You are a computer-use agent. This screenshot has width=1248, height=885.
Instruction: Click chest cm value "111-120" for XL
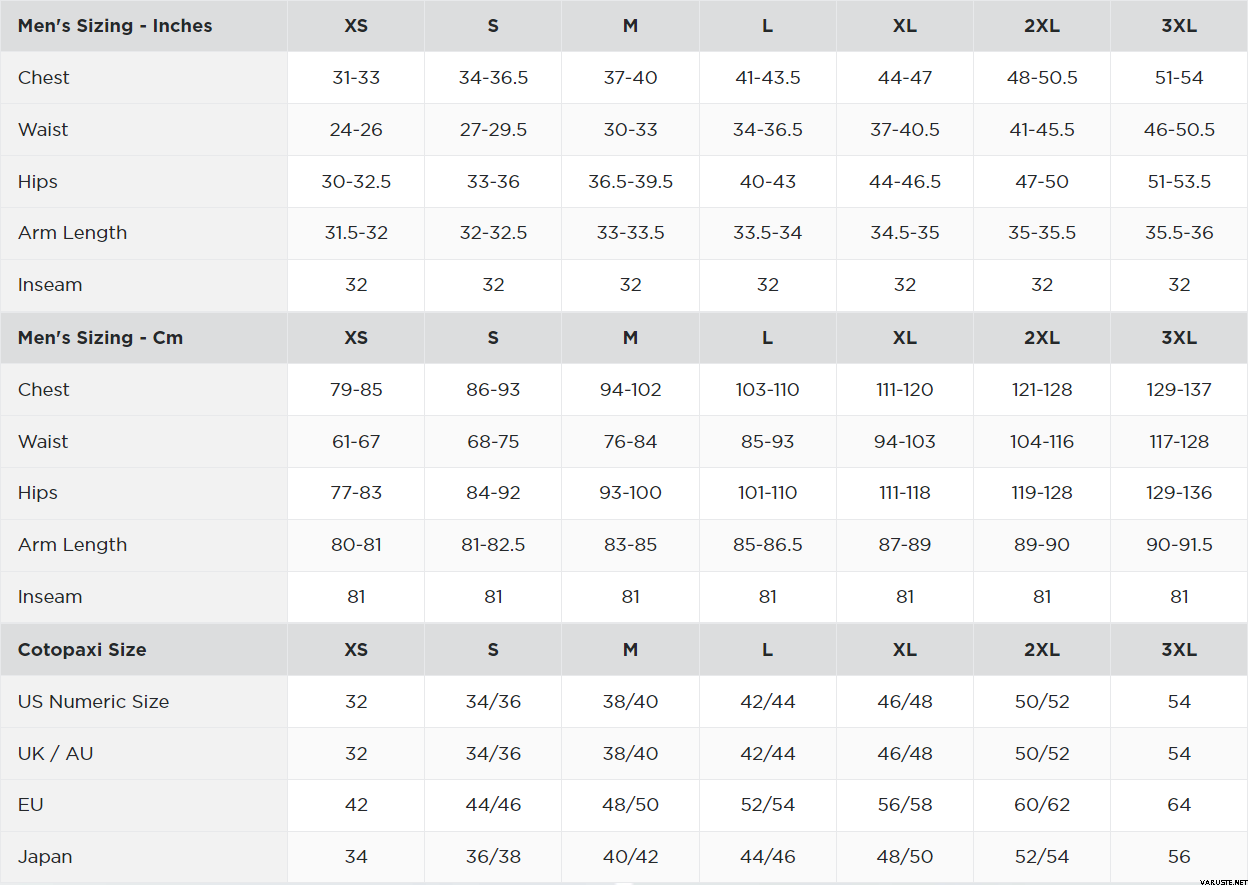[904, 390]
